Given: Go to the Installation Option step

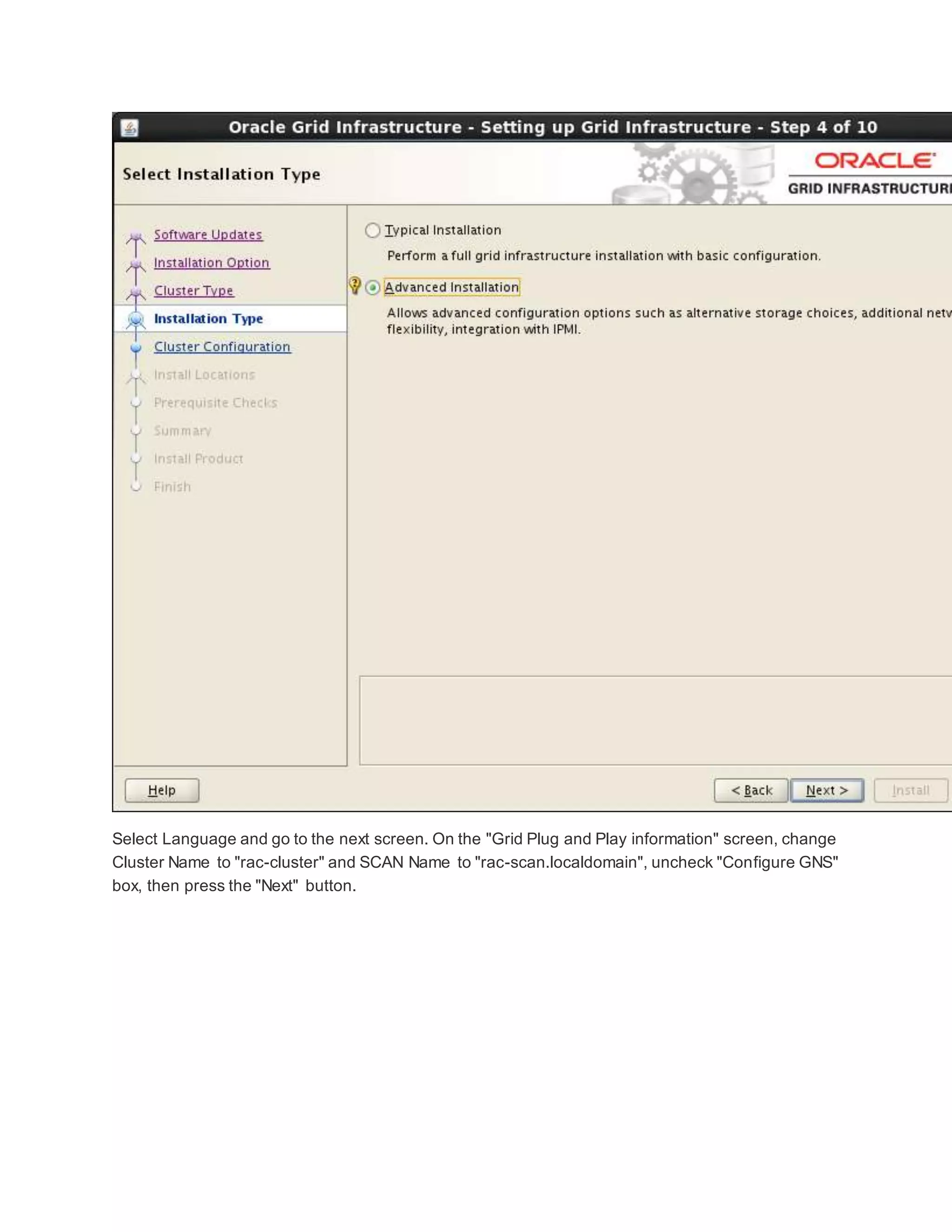Looking at the screenshot, I should click(212, 263).
